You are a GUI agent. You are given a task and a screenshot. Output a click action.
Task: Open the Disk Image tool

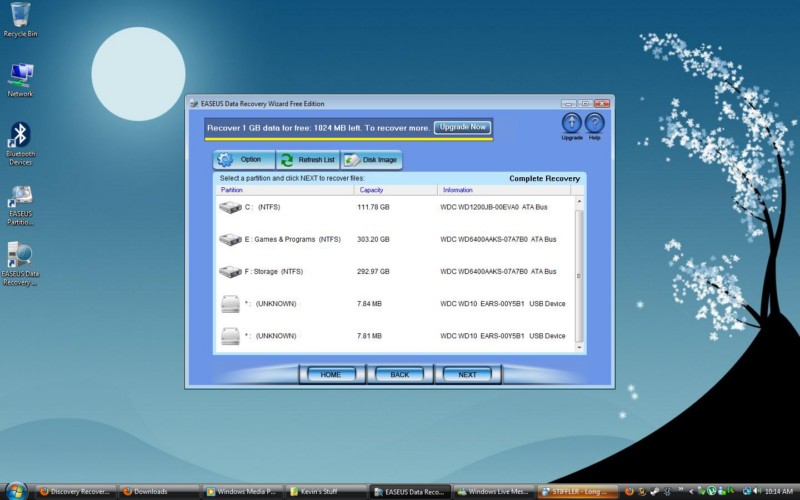pyautogui.click(x=371, y=160)
